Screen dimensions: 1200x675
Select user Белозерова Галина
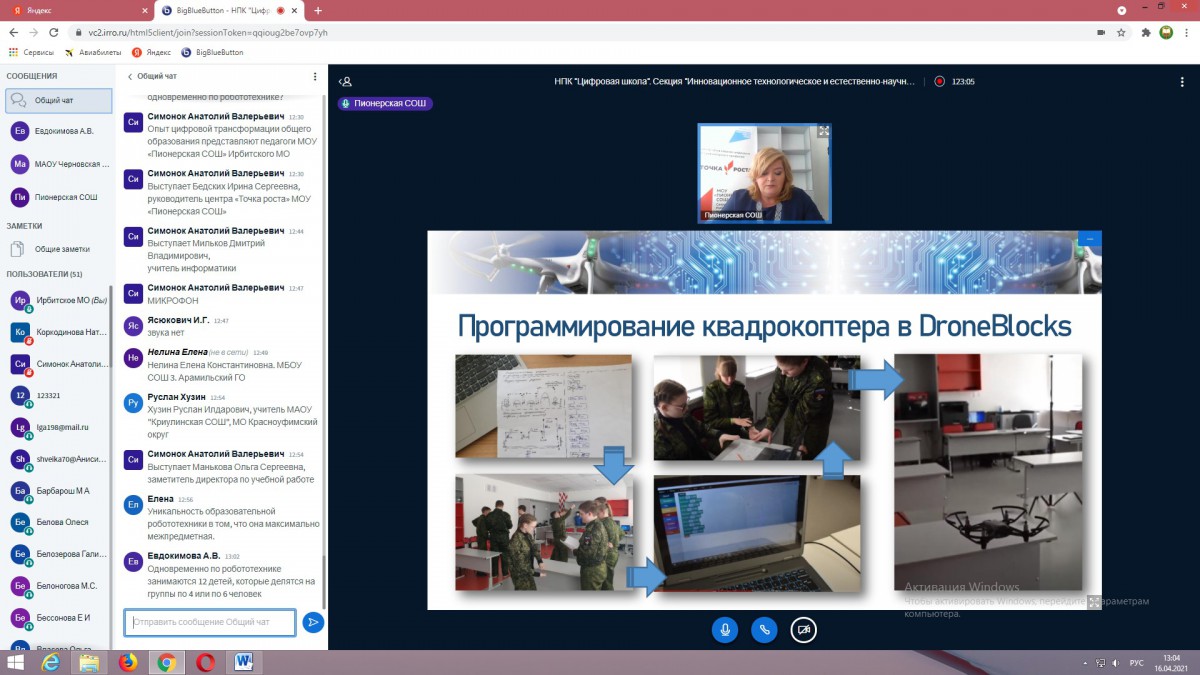tap(58, 554)
